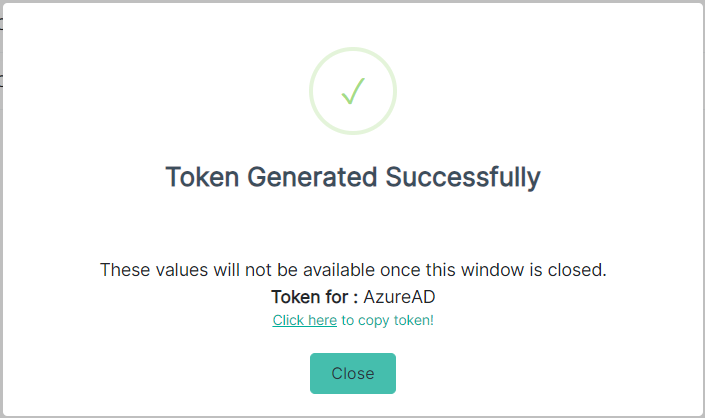
Task: Open the 'Click here' copy token link
Action: (304, 320)
